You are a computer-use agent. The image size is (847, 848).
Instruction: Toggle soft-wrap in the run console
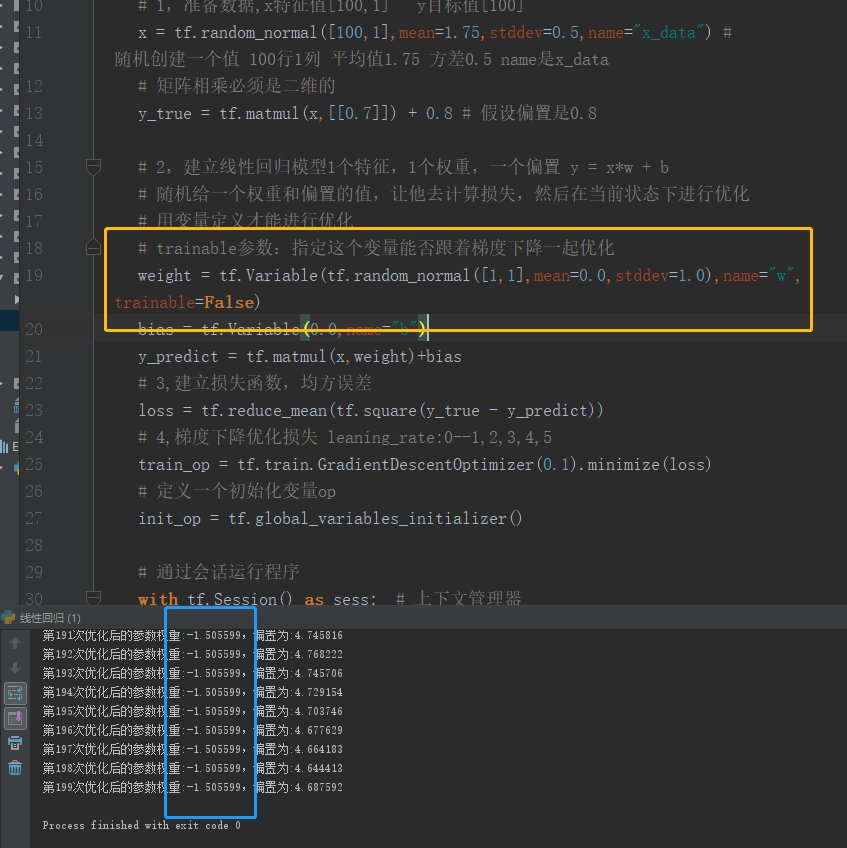click(15, 693)
